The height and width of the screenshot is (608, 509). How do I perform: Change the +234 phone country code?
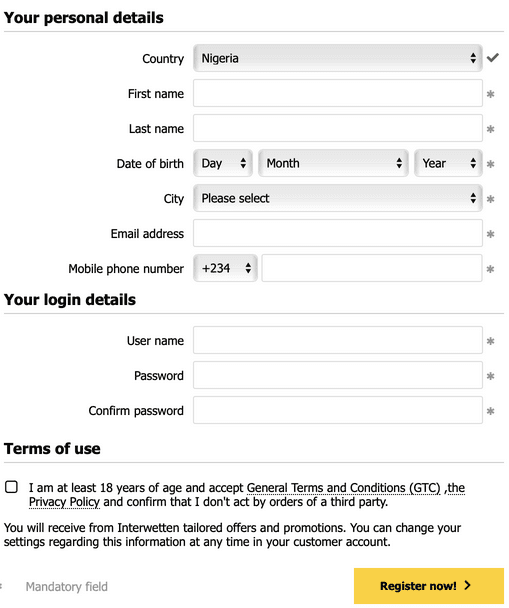click(225, 268)
